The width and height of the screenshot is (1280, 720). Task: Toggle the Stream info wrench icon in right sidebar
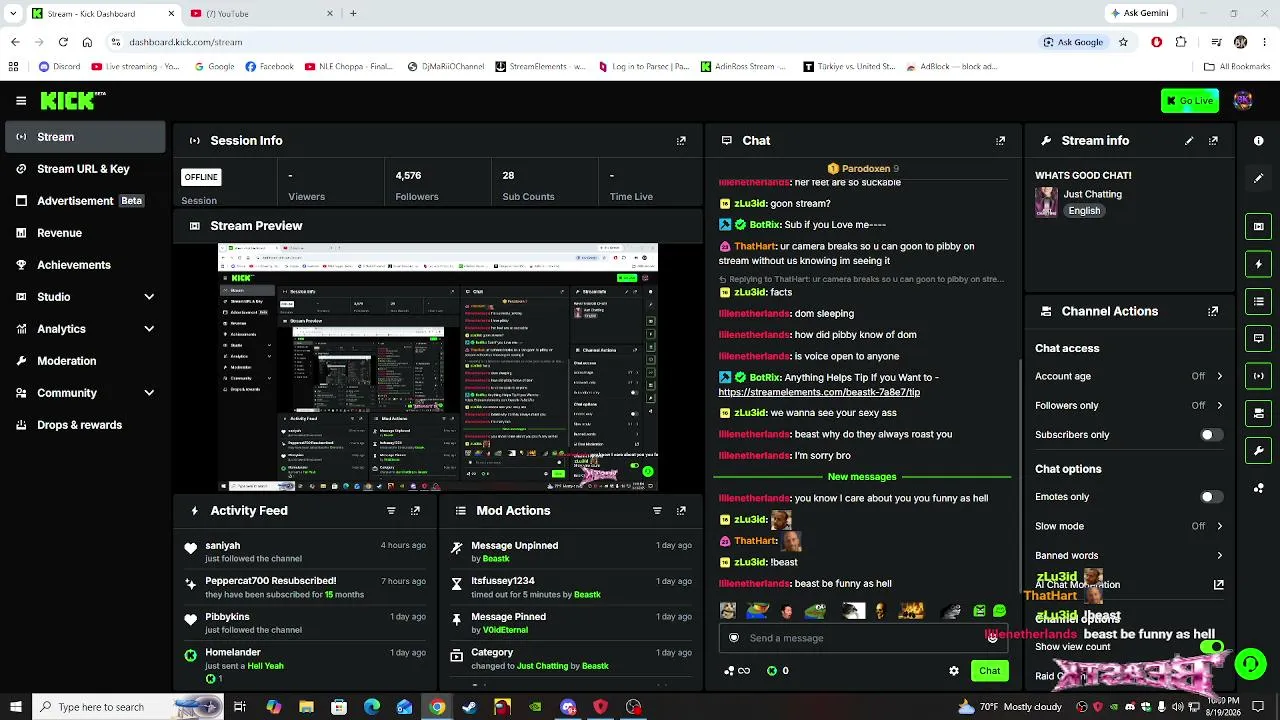click(1258, 450)
